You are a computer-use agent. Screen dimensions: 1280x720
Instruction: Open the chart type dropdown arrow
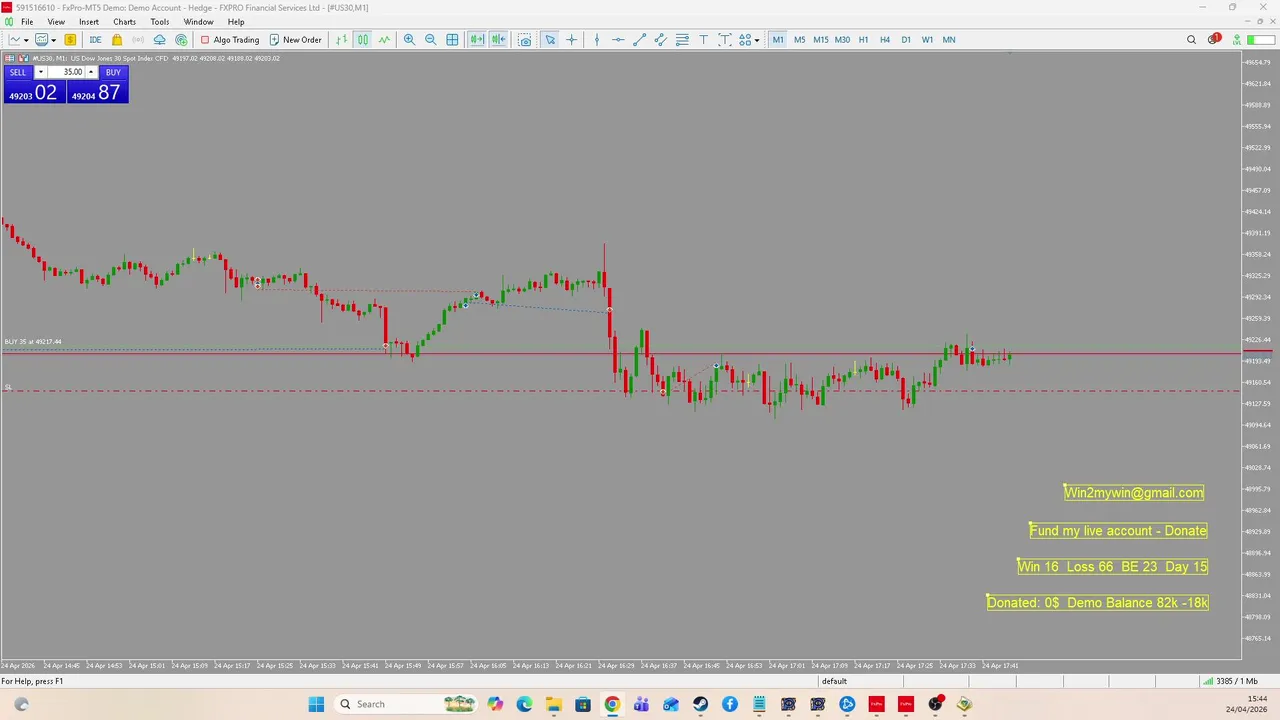click(x=26, y=40)
